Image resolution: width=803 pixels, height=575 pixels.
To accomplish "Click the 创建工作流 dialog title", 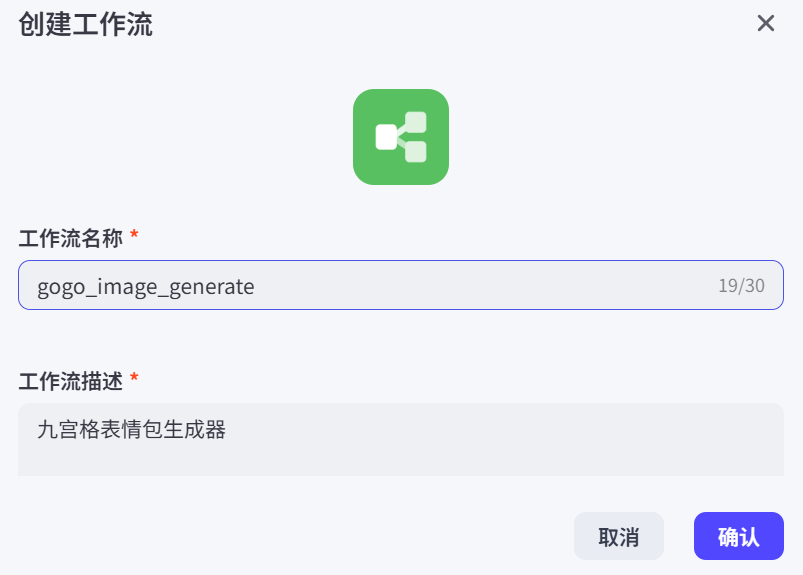I will [85, 25].
